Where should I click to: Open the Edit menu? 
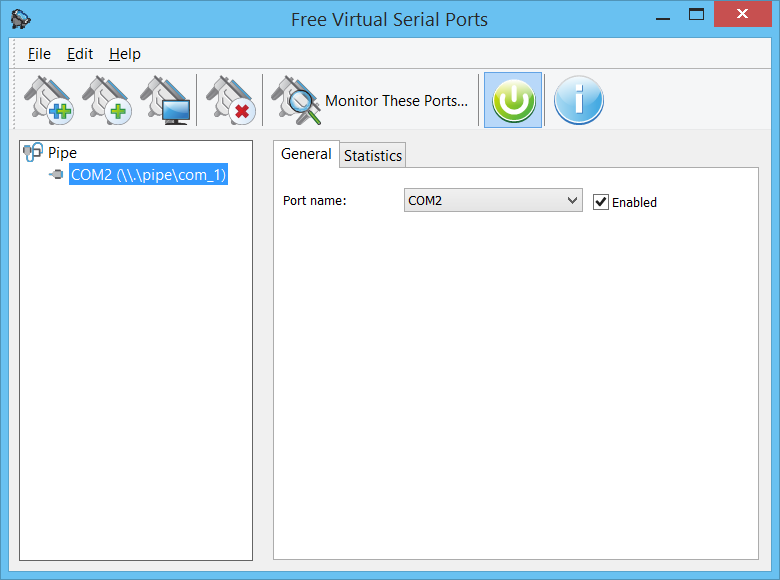pyautogui.click(x=80, y=54)
